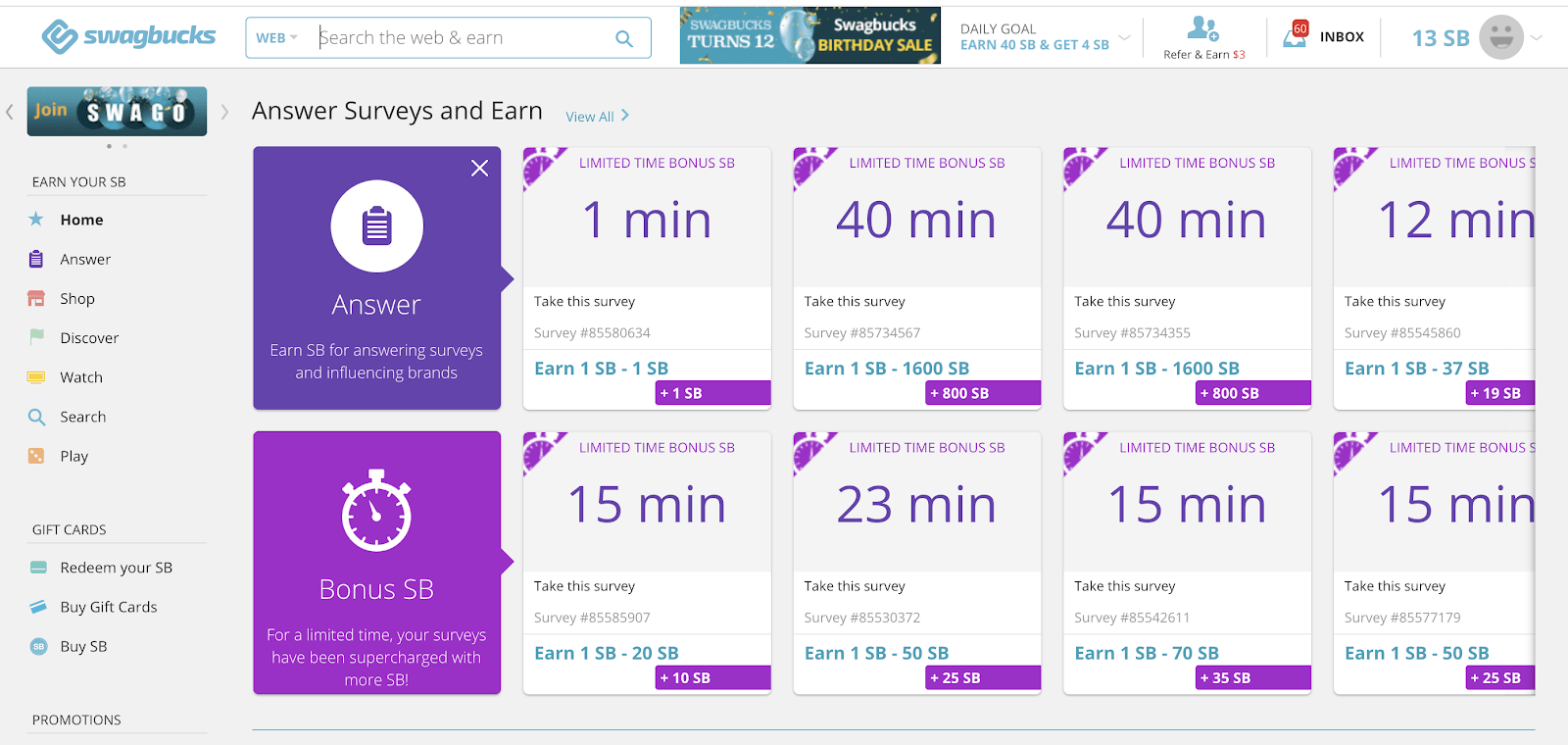Click the +800 SB bonus tag on survey #85734355
1568x745 pixels.
pos(1255,393)
